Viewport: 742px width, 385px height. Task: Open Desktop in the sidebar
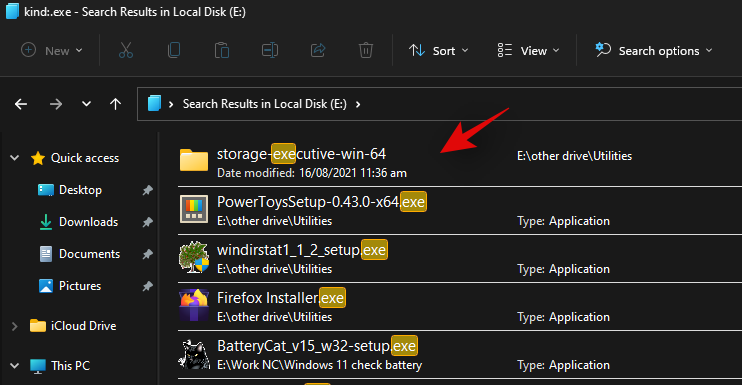coord(80,190)
